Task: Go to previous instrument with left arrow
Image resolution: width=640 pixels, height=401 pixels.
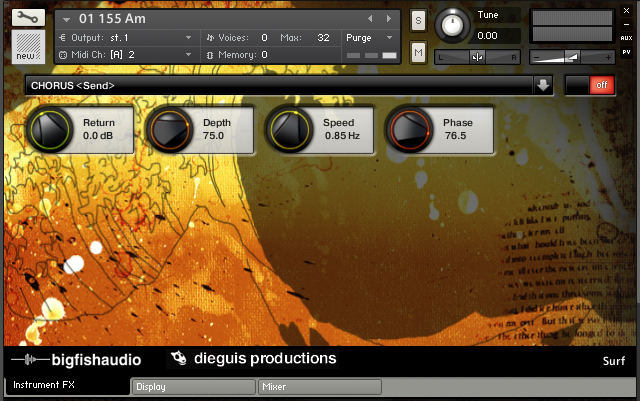Action: pos(370,18)
